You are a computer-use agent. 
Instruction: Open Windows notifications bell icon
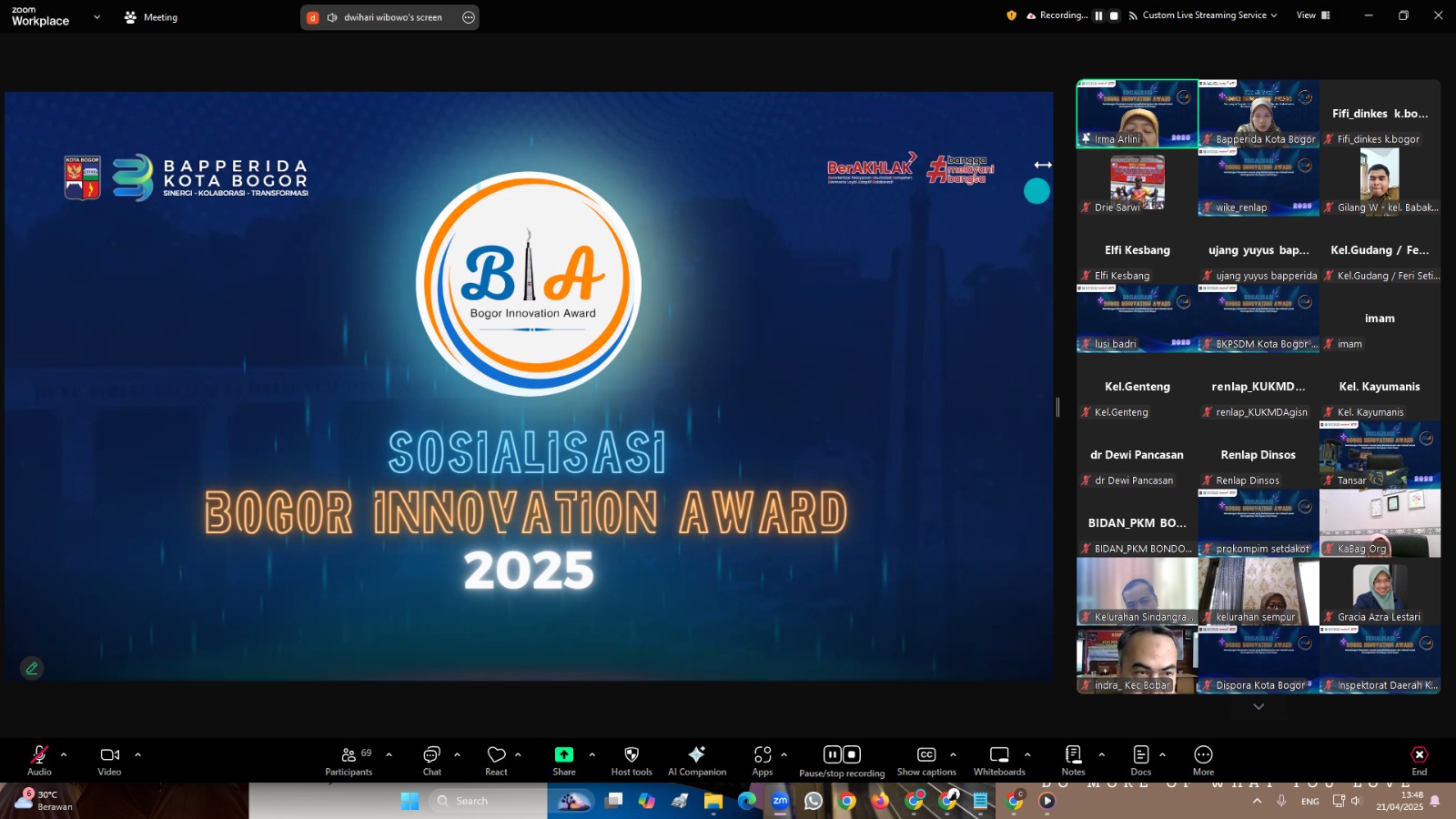(1435, 801)
